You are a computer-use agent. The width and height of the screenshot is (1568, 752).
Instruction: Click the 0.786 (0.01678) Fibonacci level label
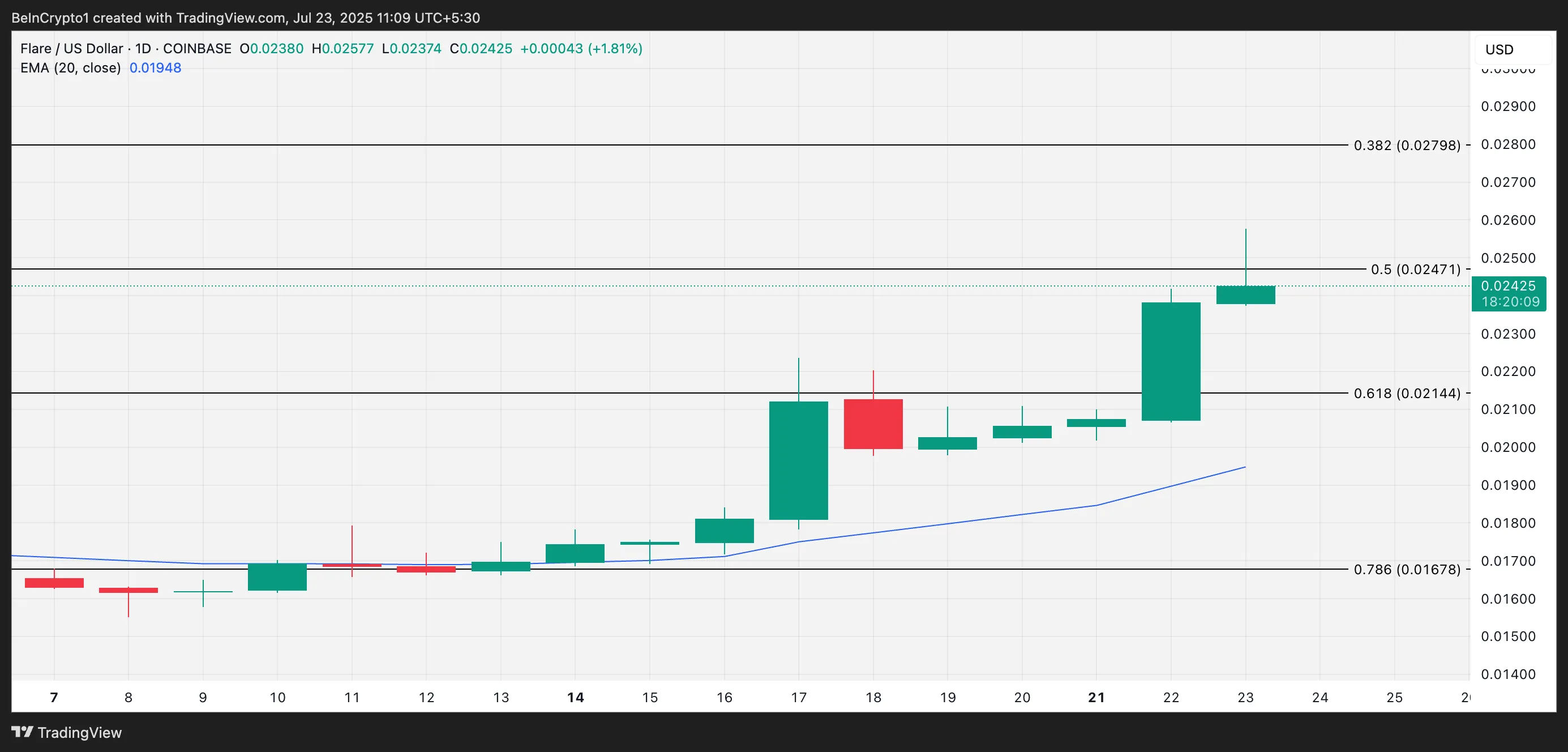point(1407,569)
